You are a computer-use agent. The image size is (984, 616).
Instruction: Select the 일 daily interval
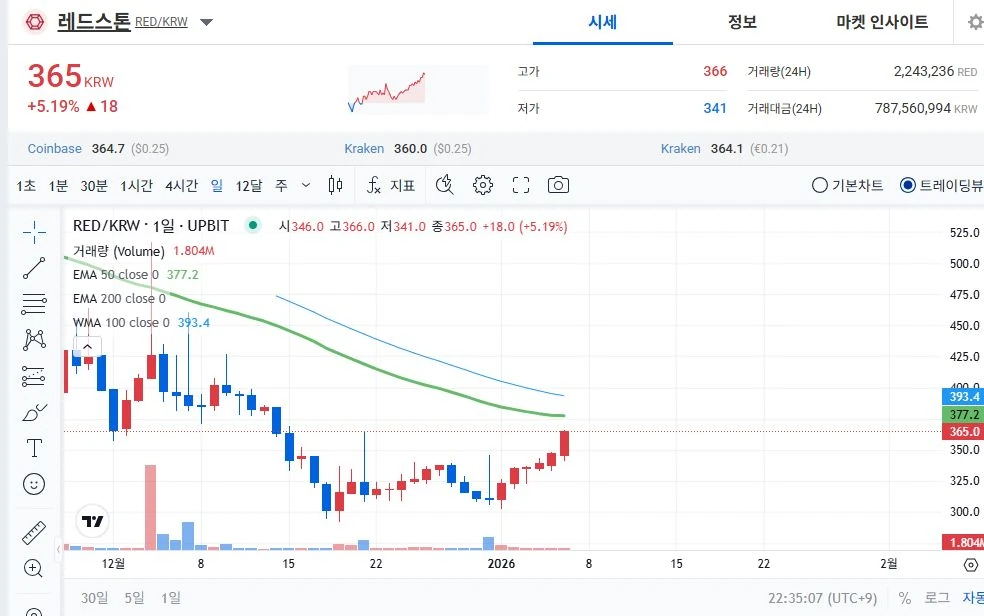[217, 186]
